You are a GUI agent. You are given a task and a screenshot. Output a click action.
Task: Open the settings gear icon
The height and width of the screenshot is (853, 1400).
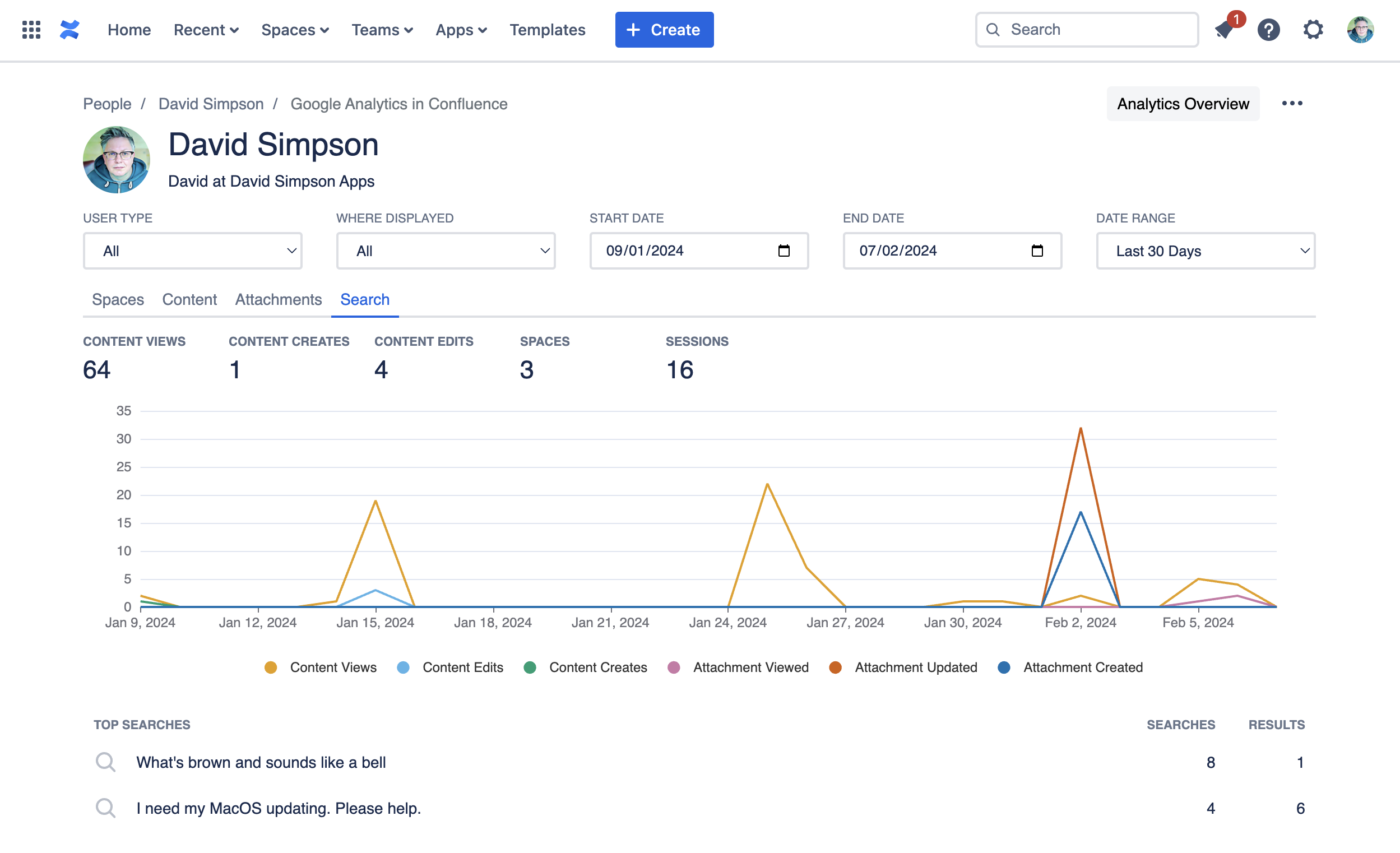click(1313, 30)
